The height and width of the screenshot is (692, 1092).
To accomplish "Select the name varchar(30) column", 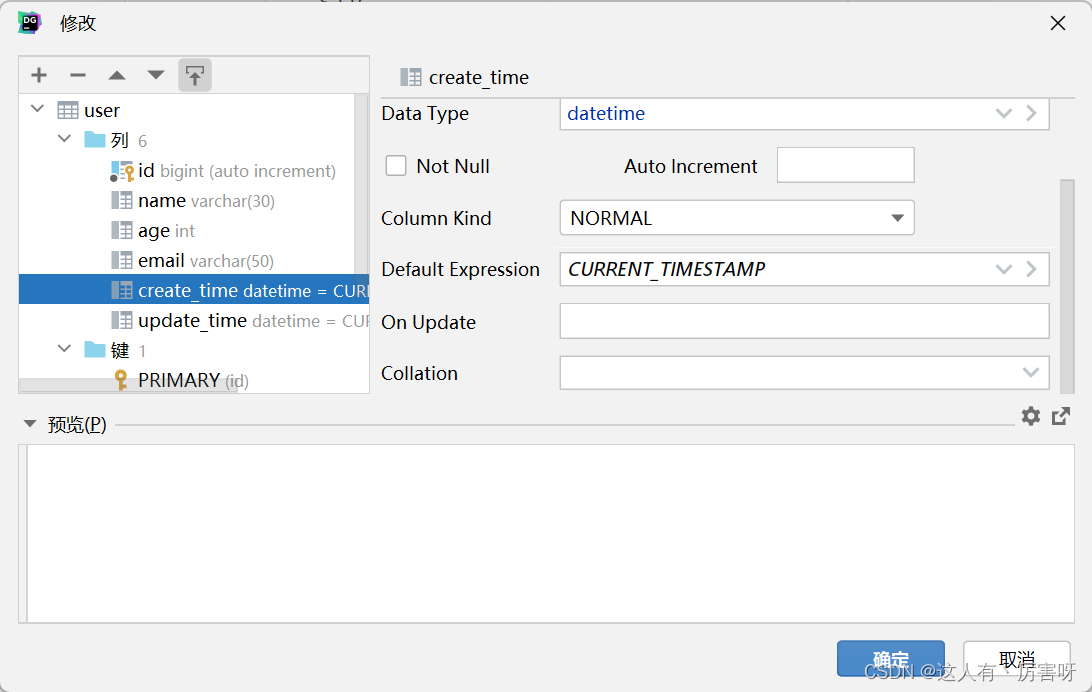I will coord(194,201).
